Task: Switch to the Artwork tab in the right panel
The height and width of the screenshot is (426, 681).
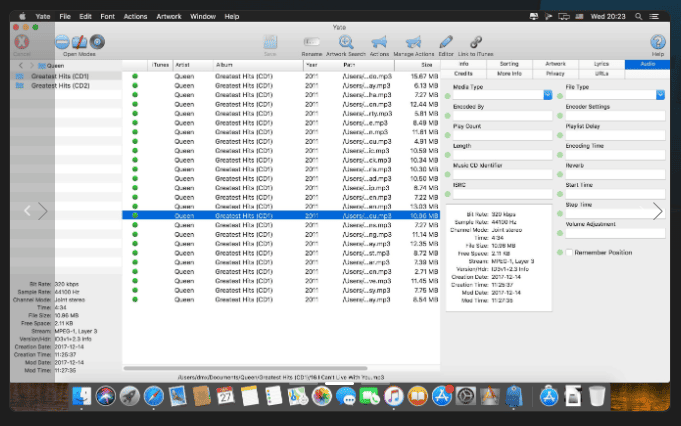Action: pos(555,64)
